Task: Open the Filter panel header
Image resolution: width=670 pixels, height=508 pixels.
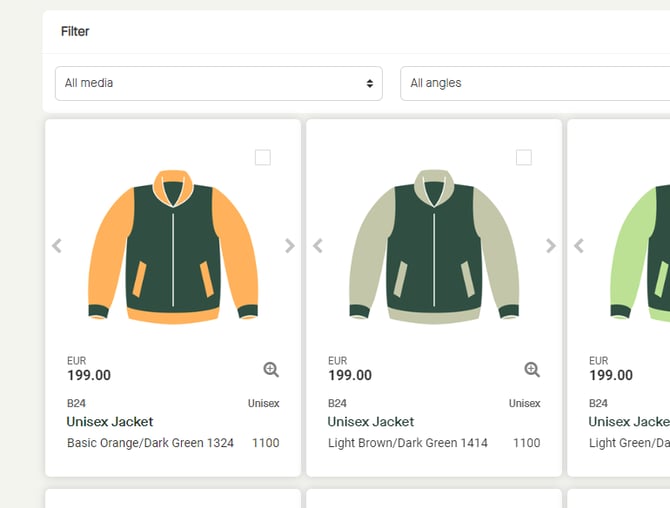Action: pyautogui.click(x=75, y=32)
